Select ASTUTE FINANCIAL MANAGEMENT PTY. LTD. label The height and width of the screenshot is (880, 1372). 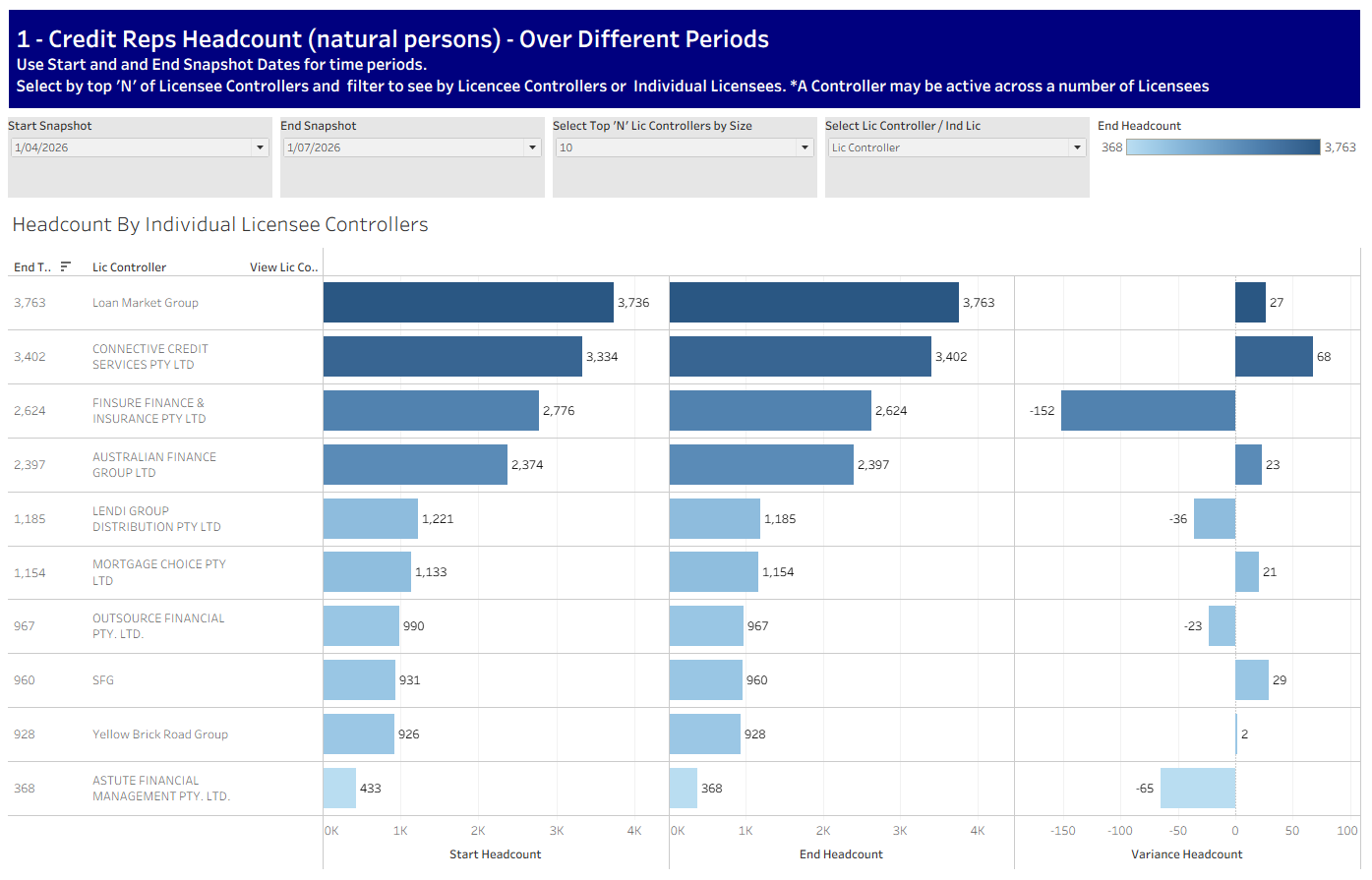tap(161, 789)
